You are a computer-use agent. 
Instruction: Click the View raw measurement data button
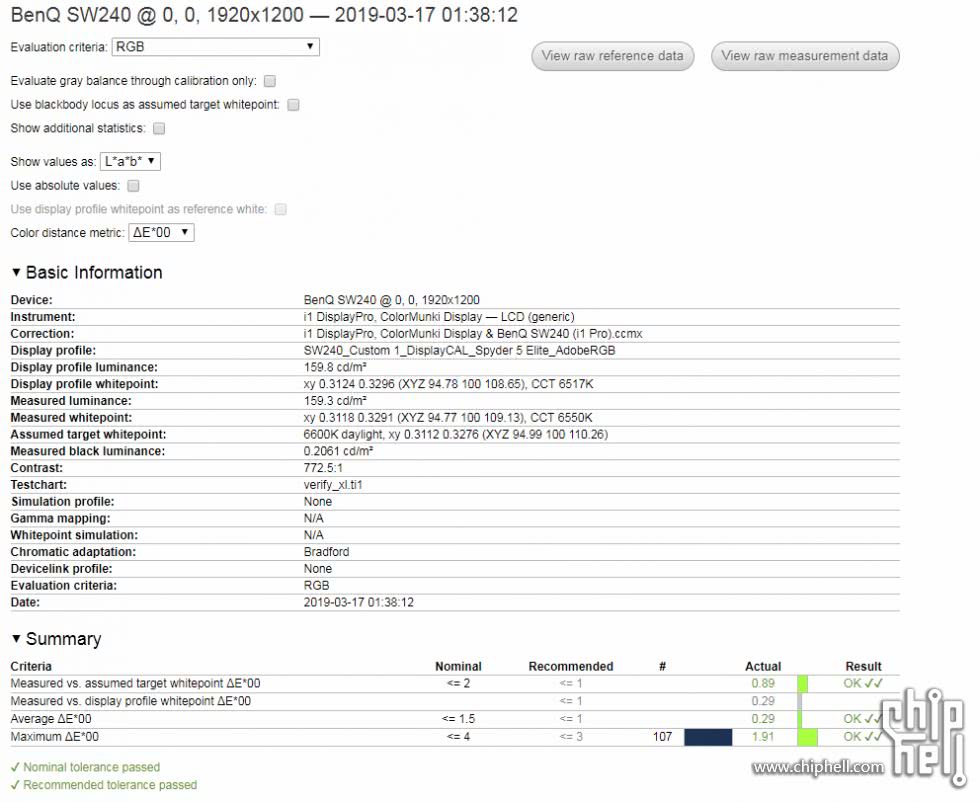coord(805,56)
